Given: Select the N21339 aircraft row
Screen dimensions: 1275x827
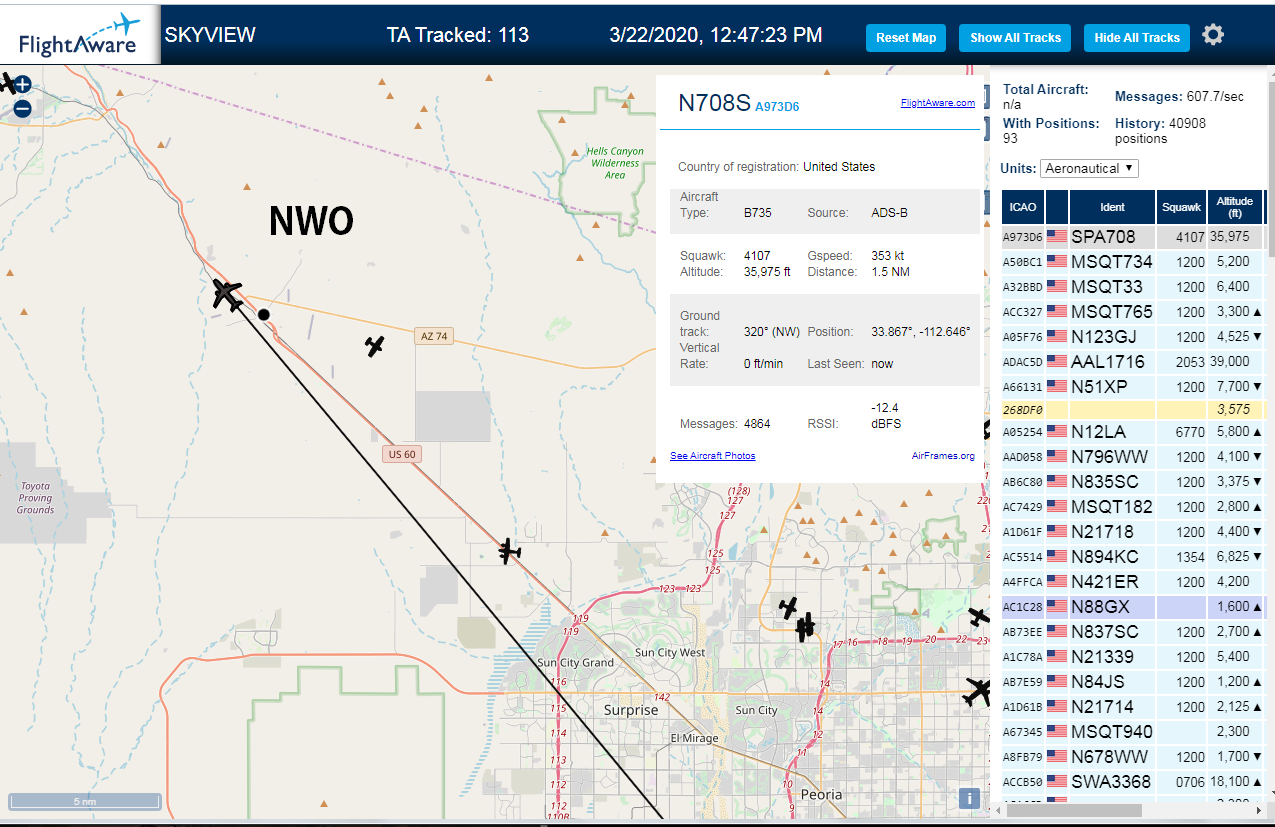Looking at the screenshot, I should coord(1133,657).
